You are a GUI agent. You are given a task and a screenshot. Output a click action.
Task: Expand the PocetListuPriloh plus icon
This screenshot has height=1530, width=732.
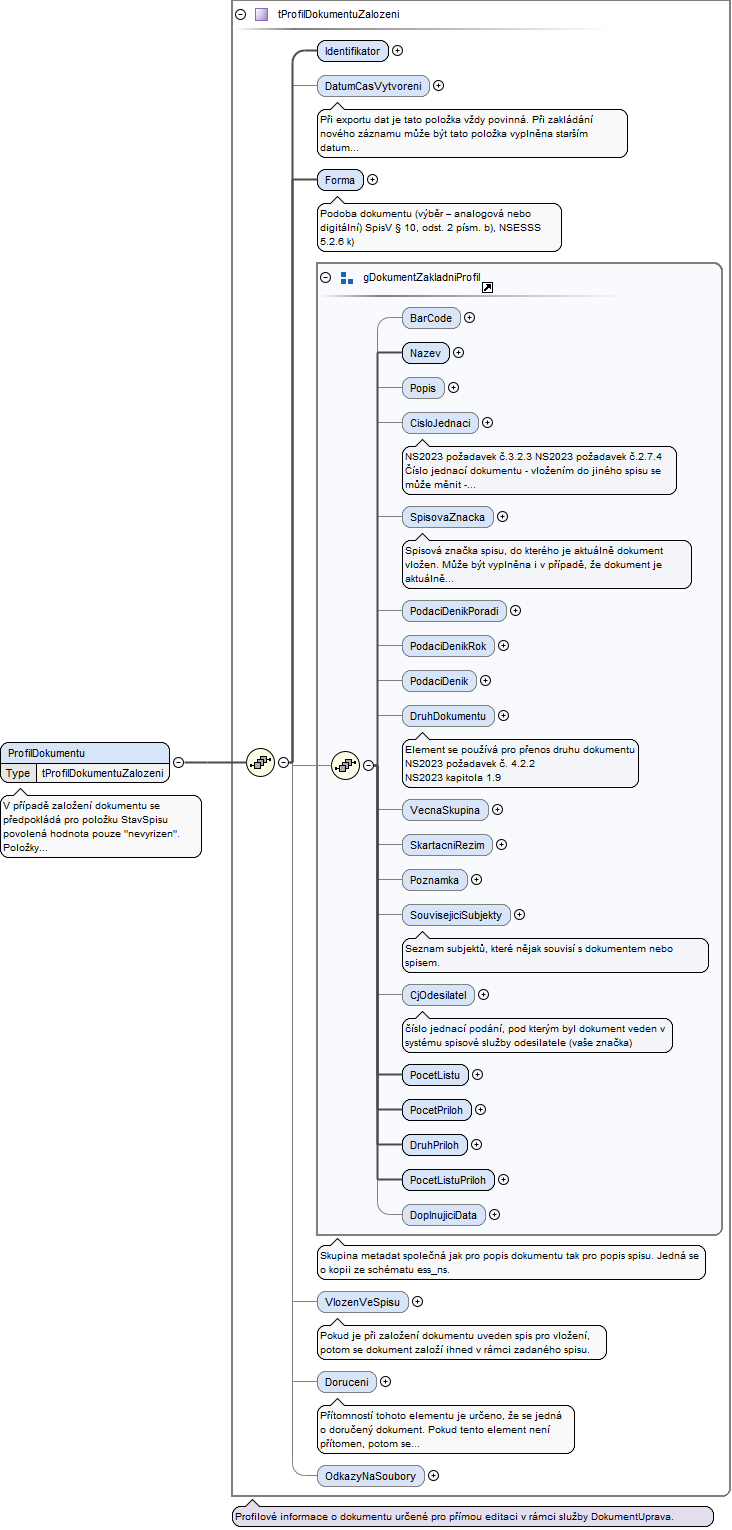(504, 1179)
